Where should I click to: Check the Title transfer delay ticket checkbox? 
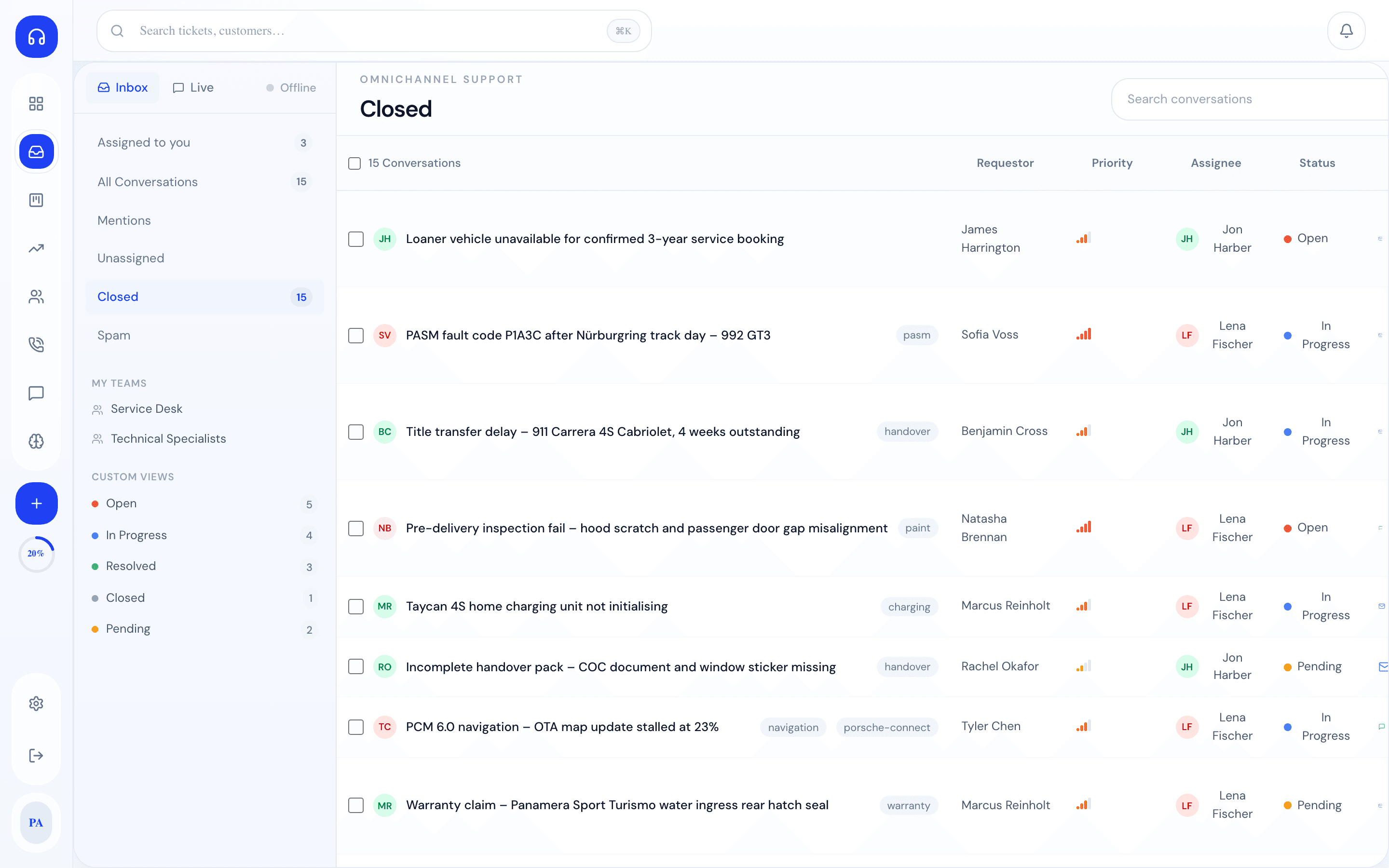[x=356, y=432]
